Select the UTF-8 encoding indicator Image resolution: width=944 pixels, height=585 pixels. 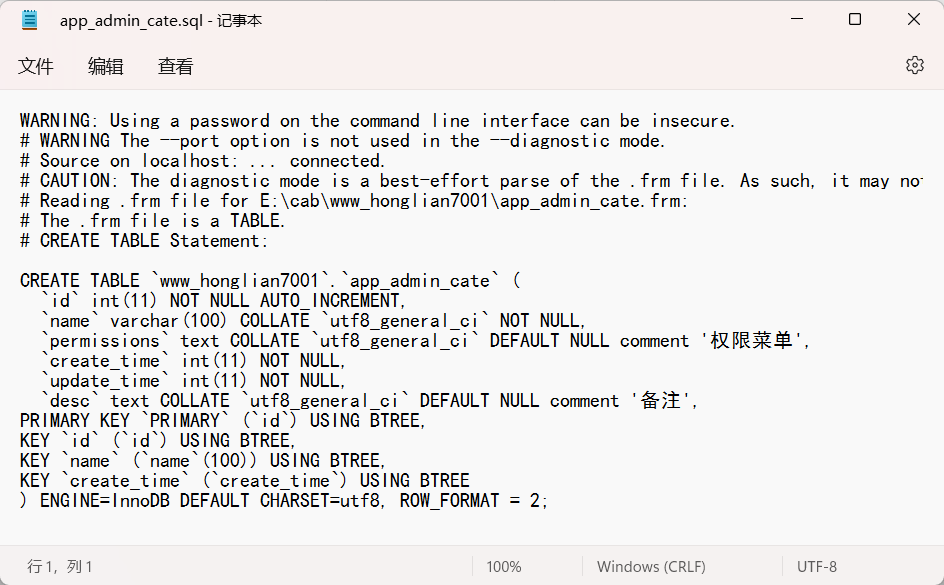(x=816, y=566)
